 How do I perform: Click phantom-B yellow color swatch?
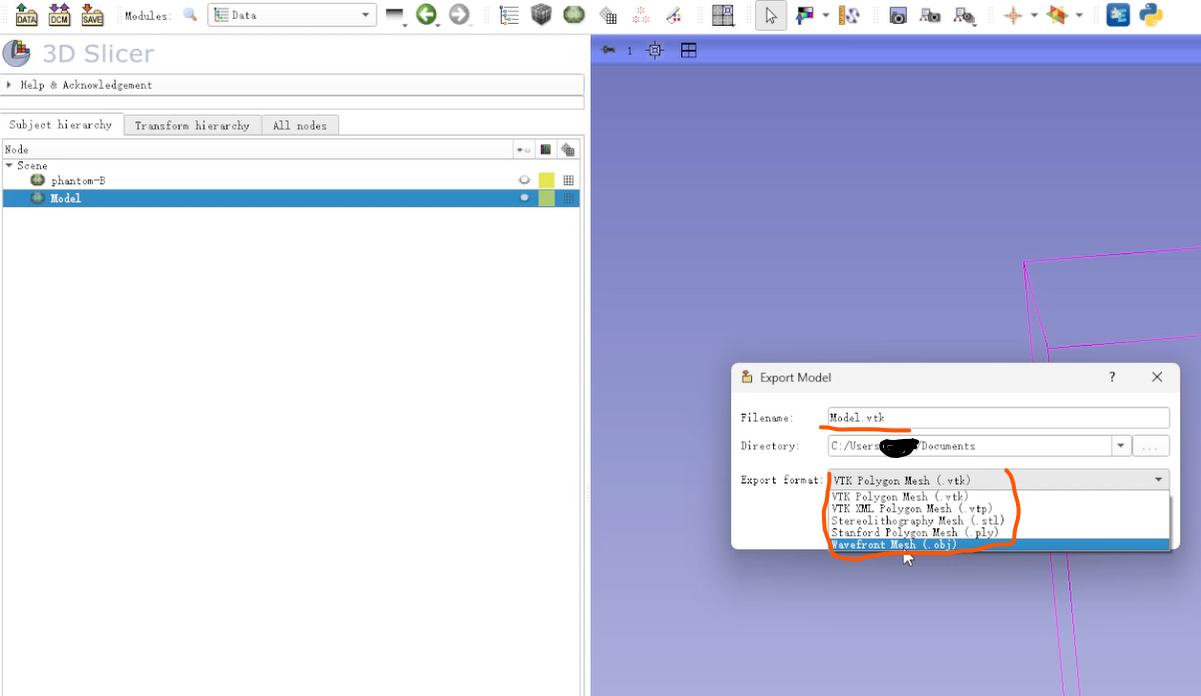(546, 180)
